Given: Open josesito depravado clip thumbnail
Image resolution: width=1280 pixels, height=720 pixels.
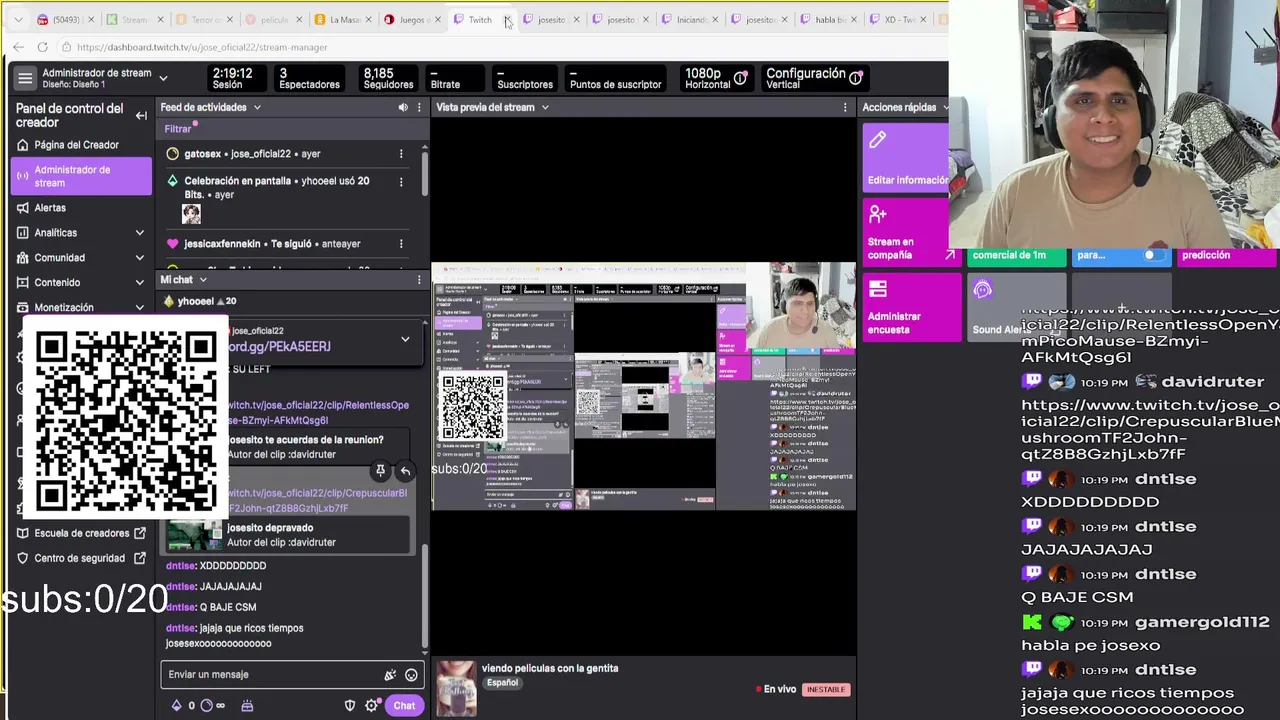Looking at the screenshot, I should tap(194, 536).
